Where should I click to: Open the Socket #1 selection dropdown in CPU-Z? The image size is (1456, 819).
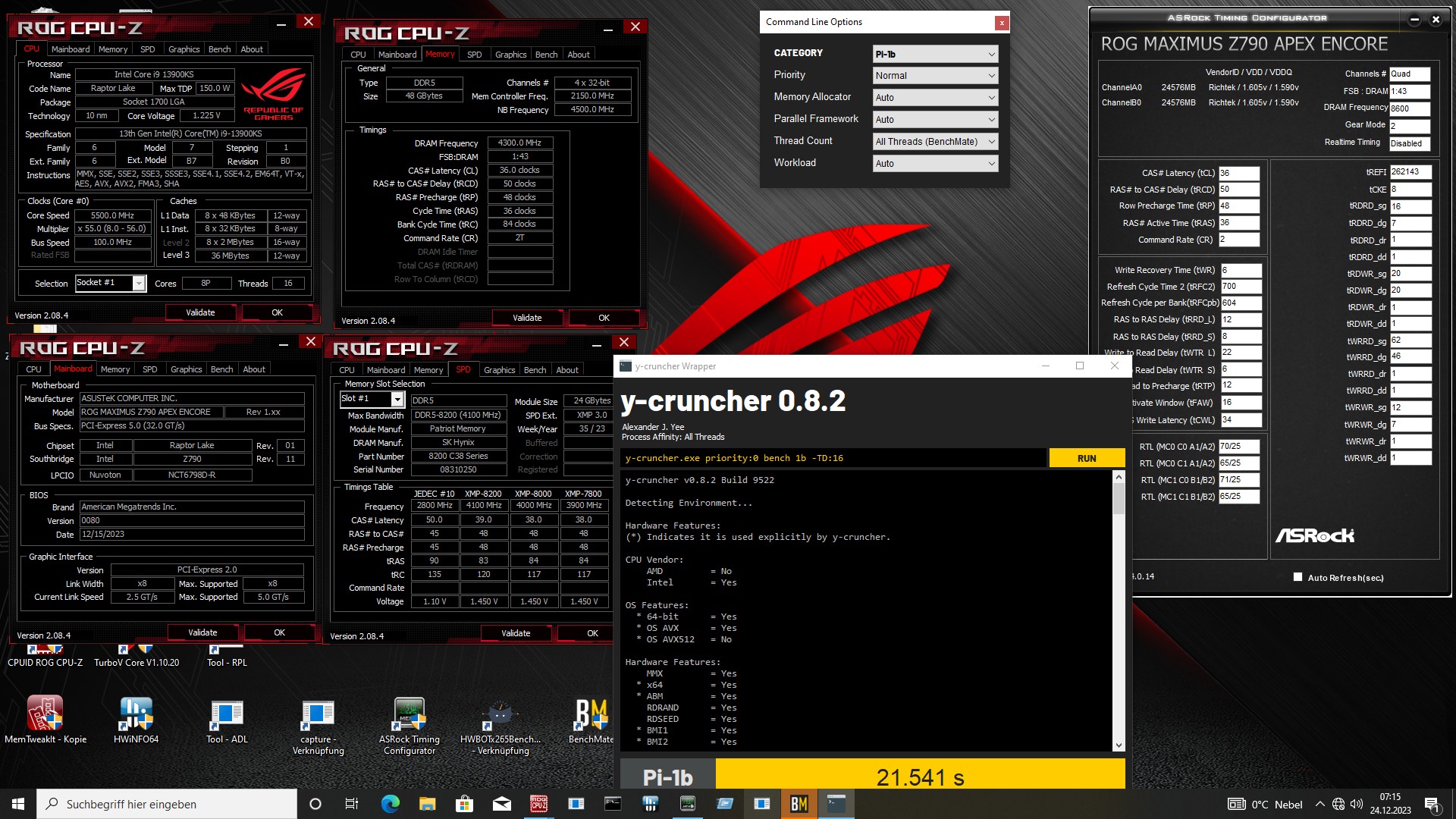[110, 283]
